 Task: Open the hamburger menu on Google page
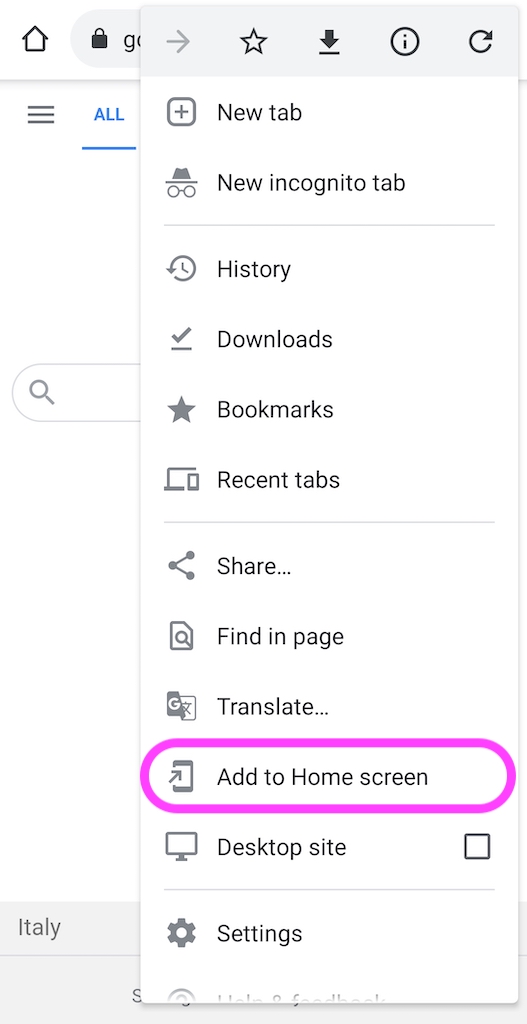coord(40,115)
